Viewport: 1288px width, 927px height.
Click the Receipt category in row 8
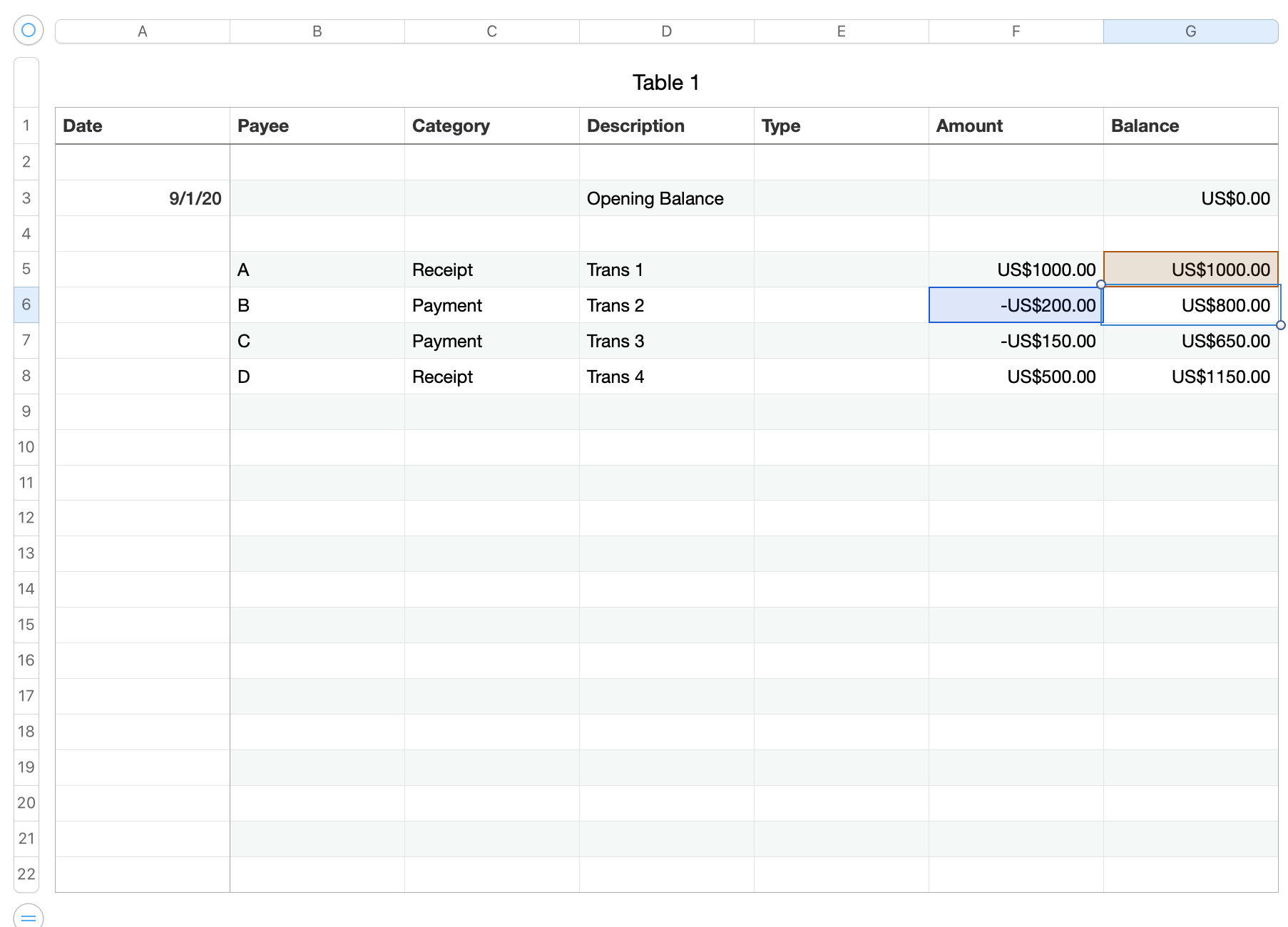pos(492,377)
